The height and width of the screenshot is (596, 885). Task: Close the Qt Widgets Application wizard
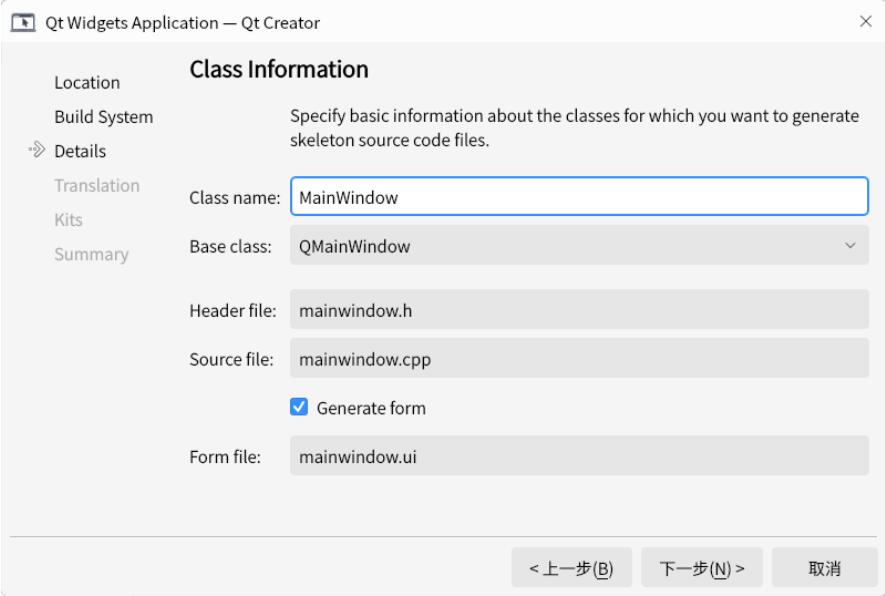coord(865,21)
